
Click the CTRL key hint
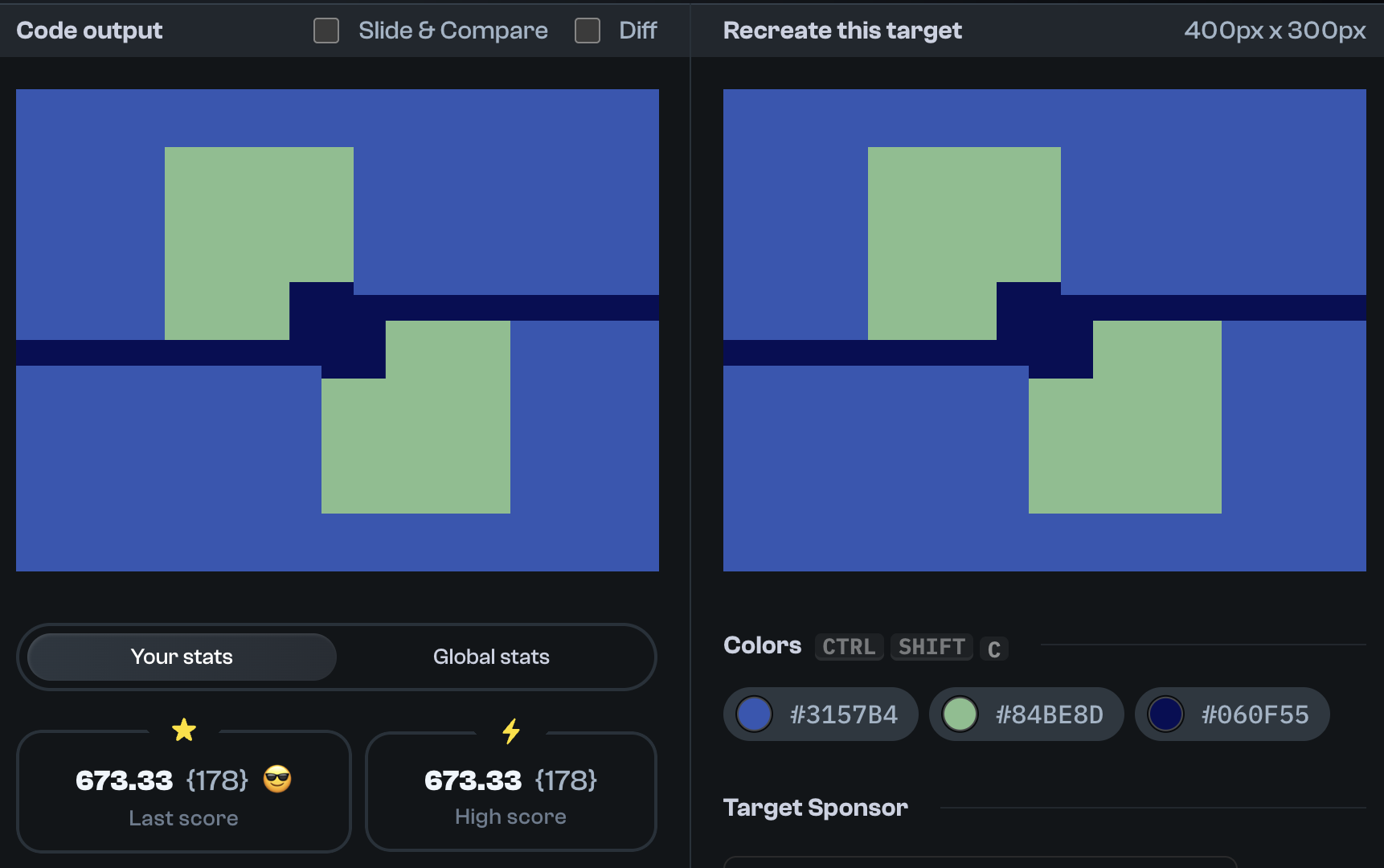coord(849,647)
